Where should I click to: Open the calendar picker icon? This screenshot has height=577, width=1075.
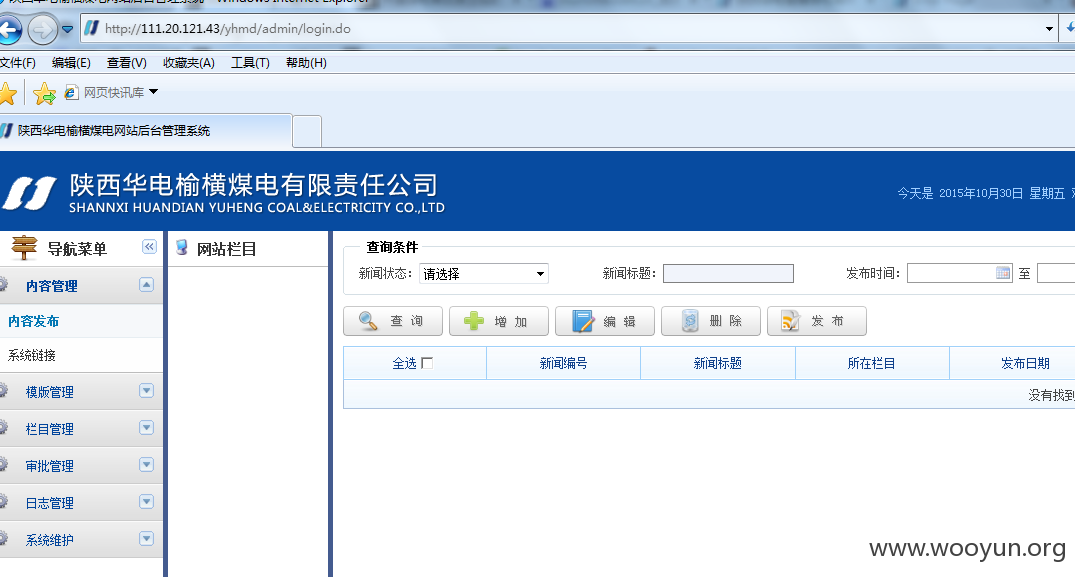click(x=1003, y=273)
